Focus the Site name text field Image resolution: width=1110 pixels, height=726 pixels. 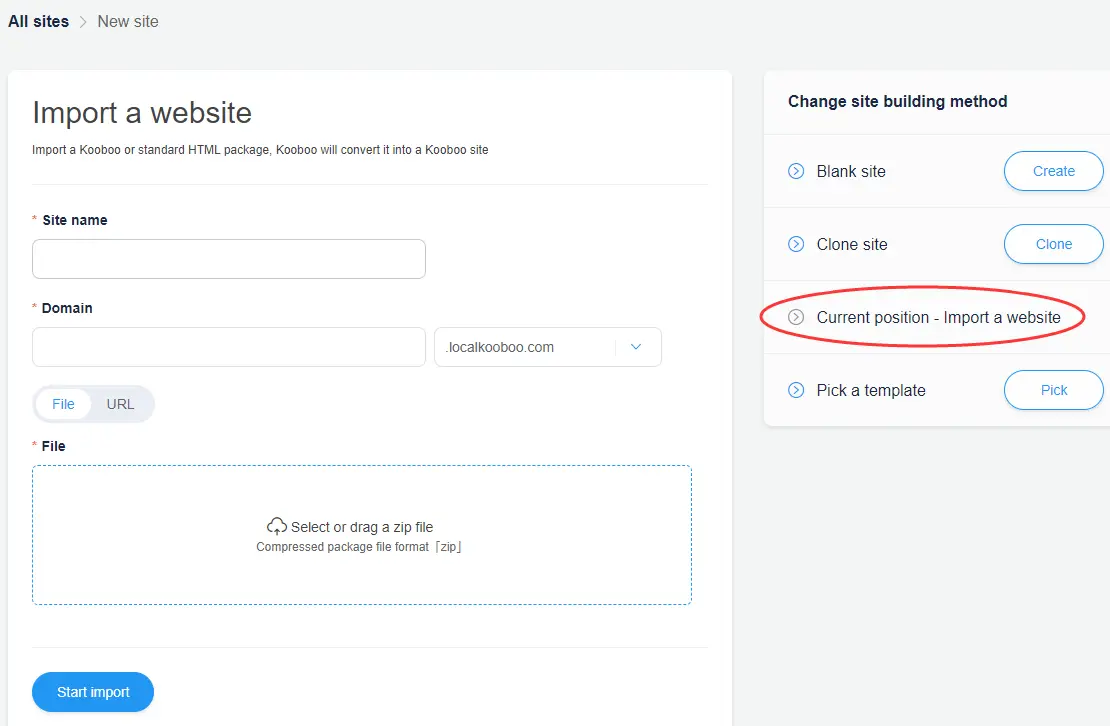coord(229,259)
